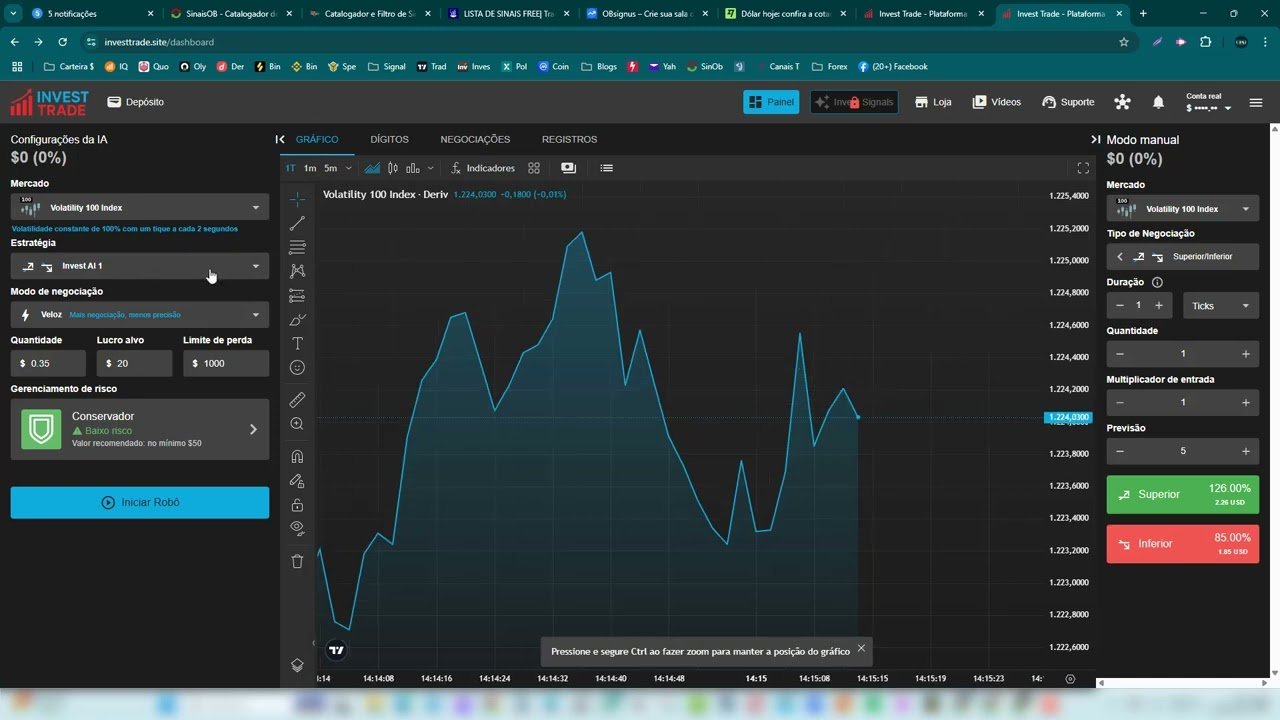Viewport: 1280px width, 720px height.
Task: Decrease Previsão with minus button
Action: click(x=1120, y=451)
